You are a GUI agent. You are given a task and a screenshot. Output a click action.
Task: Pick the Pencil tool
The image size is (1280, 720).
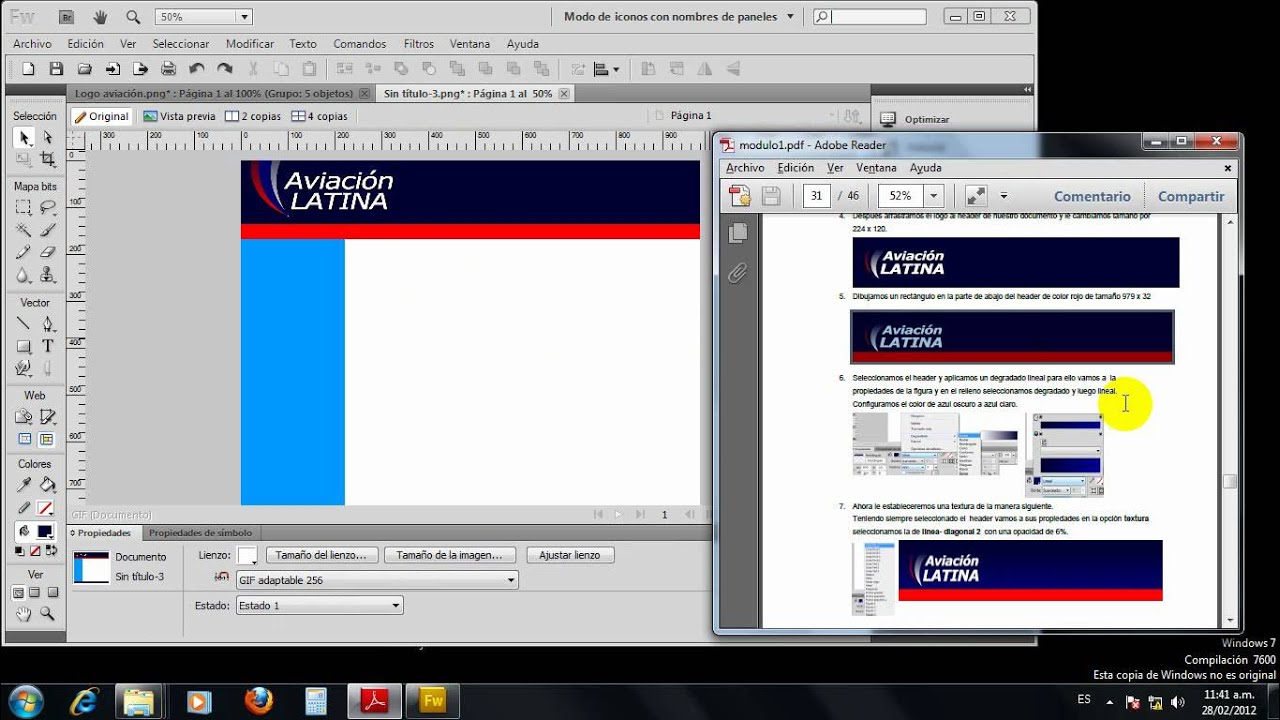coord(24,253)
